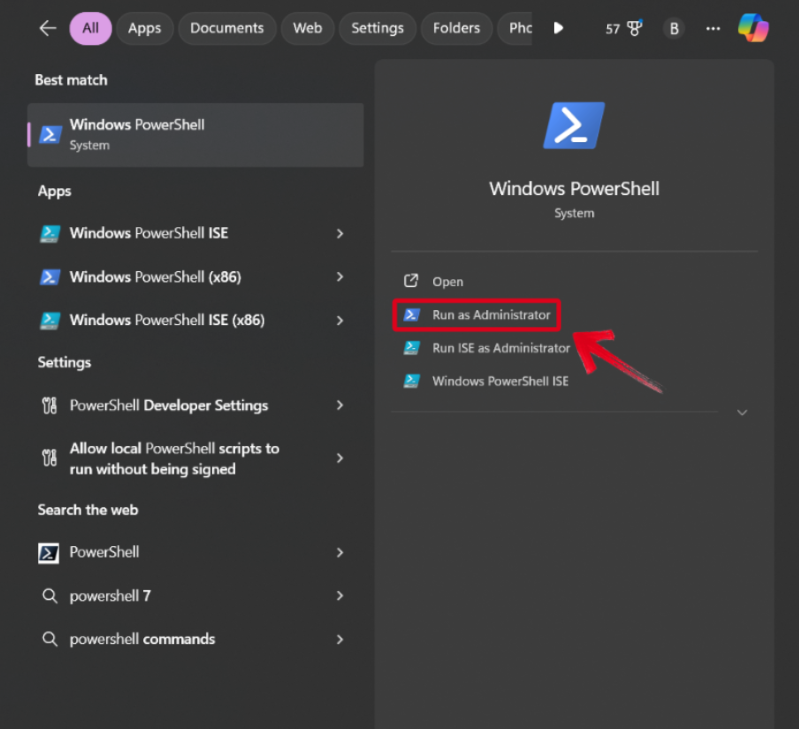Click the back arrow in search header
This screenshot has height=729, width=799.
click(47, 28)
